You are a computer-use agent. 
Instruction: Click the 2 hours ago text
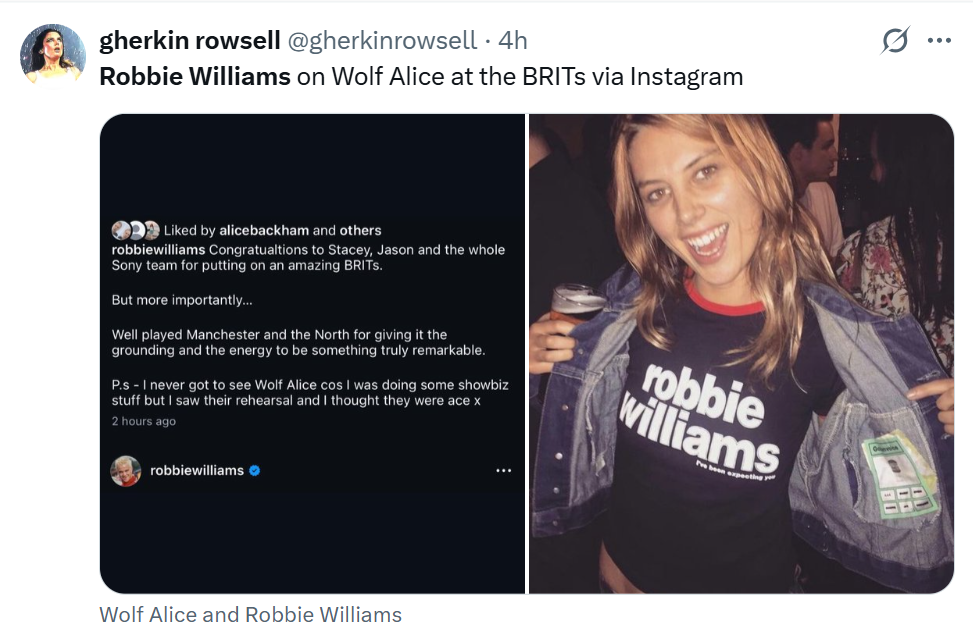point(144,421)
